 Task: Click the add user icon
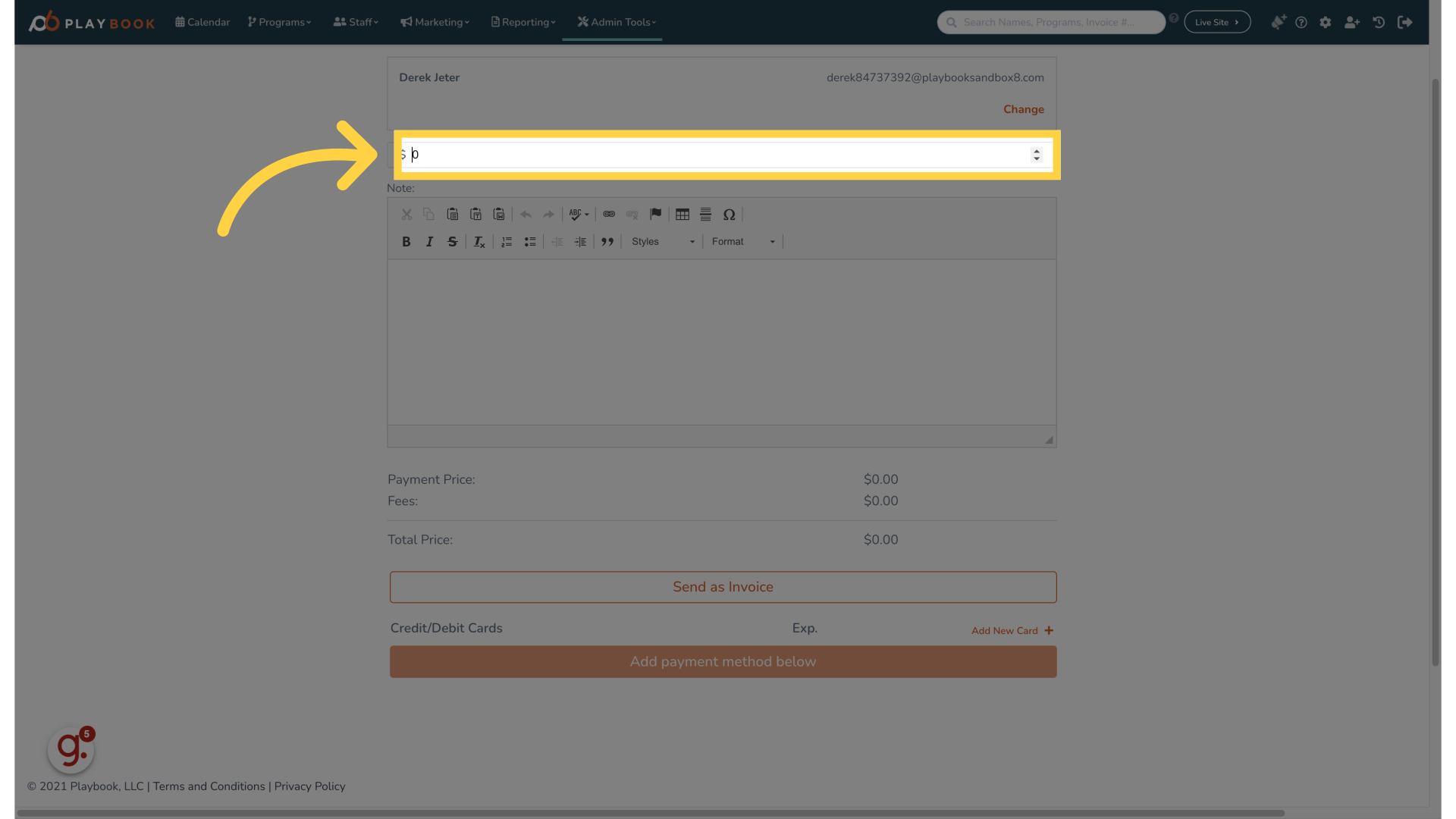pos(1352,22)
